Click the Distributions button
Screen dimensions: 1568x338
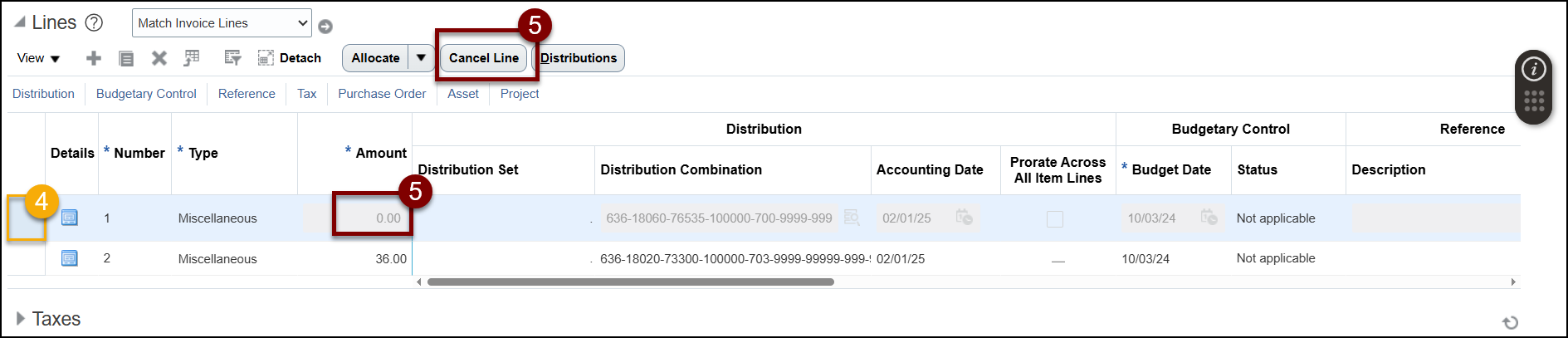point(579,58)
